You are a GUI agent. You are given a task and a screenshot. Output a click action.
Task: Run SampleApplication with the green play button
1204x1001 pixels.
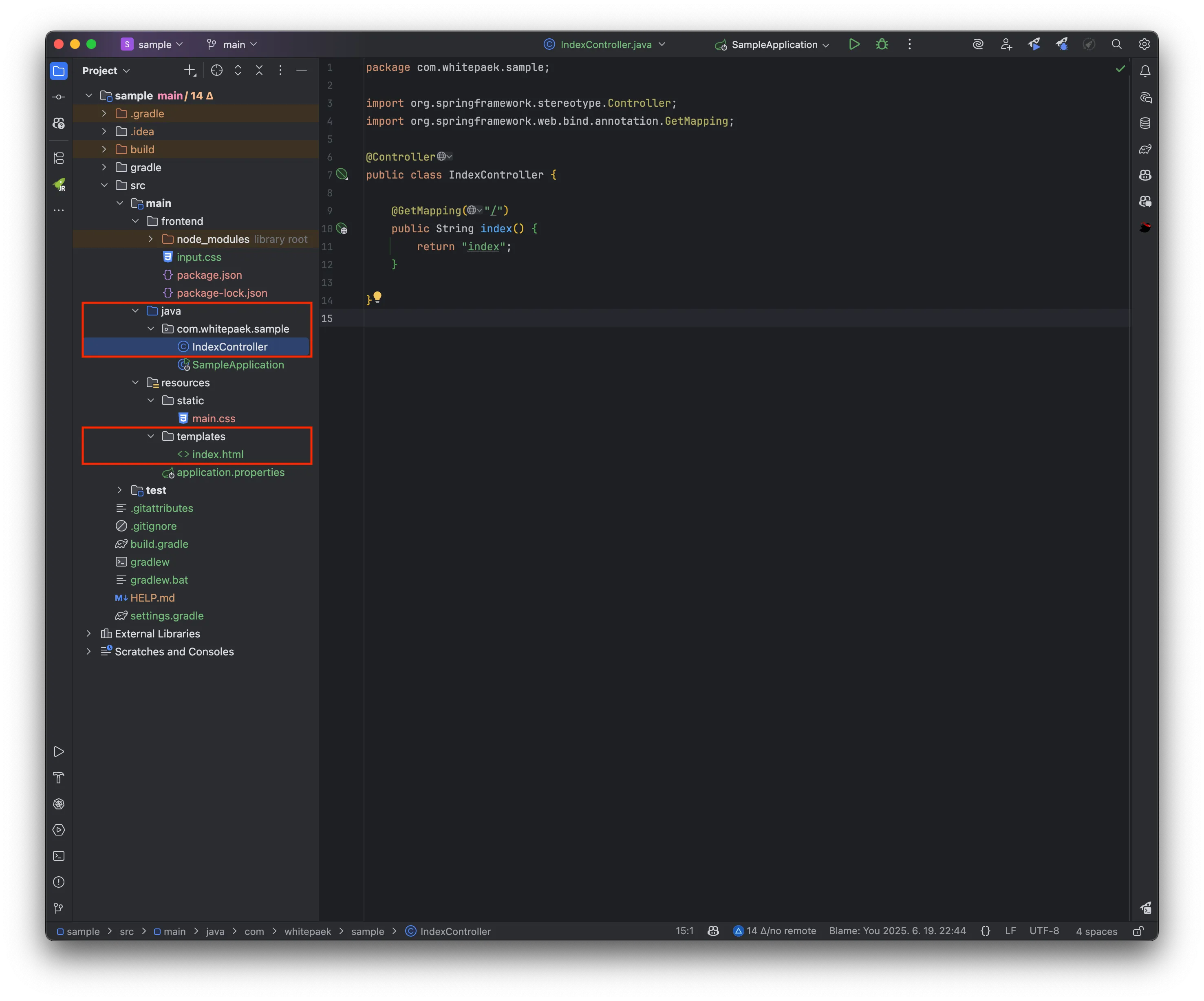pyautogui.click(x=854, y=44)
